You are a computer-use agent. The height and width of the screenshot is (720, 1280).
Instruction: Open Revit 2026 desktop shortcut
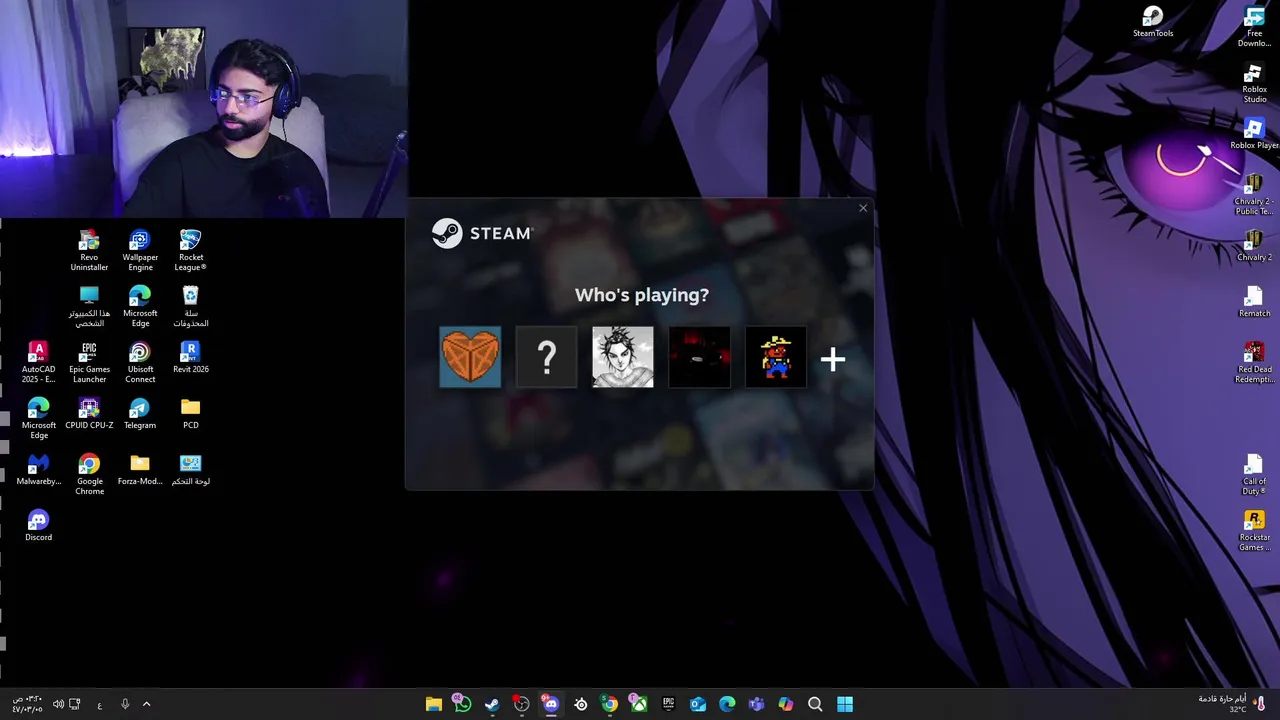coord(190,357)
